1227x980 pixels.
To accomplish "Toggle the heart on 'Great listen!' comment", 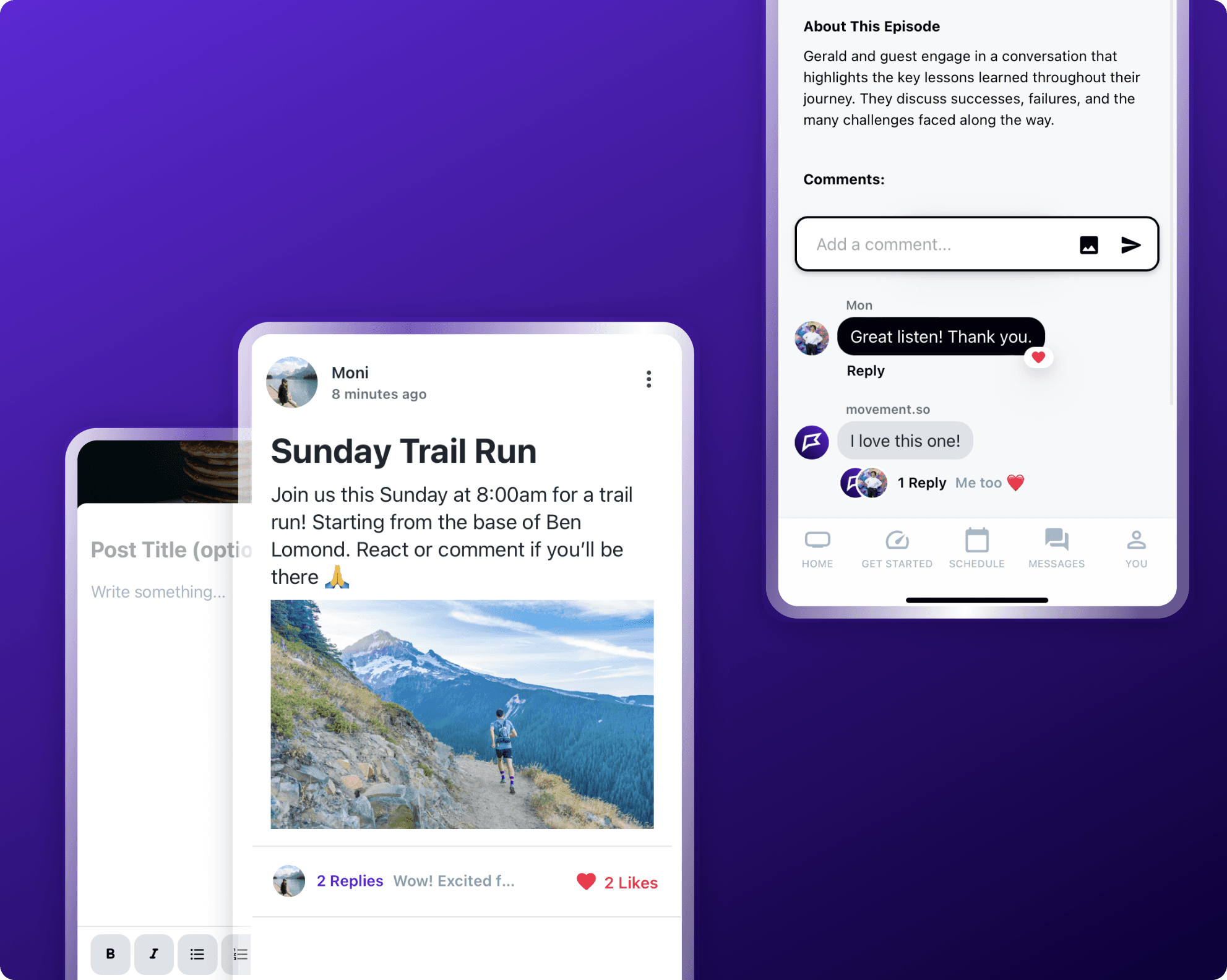I will tap(1038, 357).
